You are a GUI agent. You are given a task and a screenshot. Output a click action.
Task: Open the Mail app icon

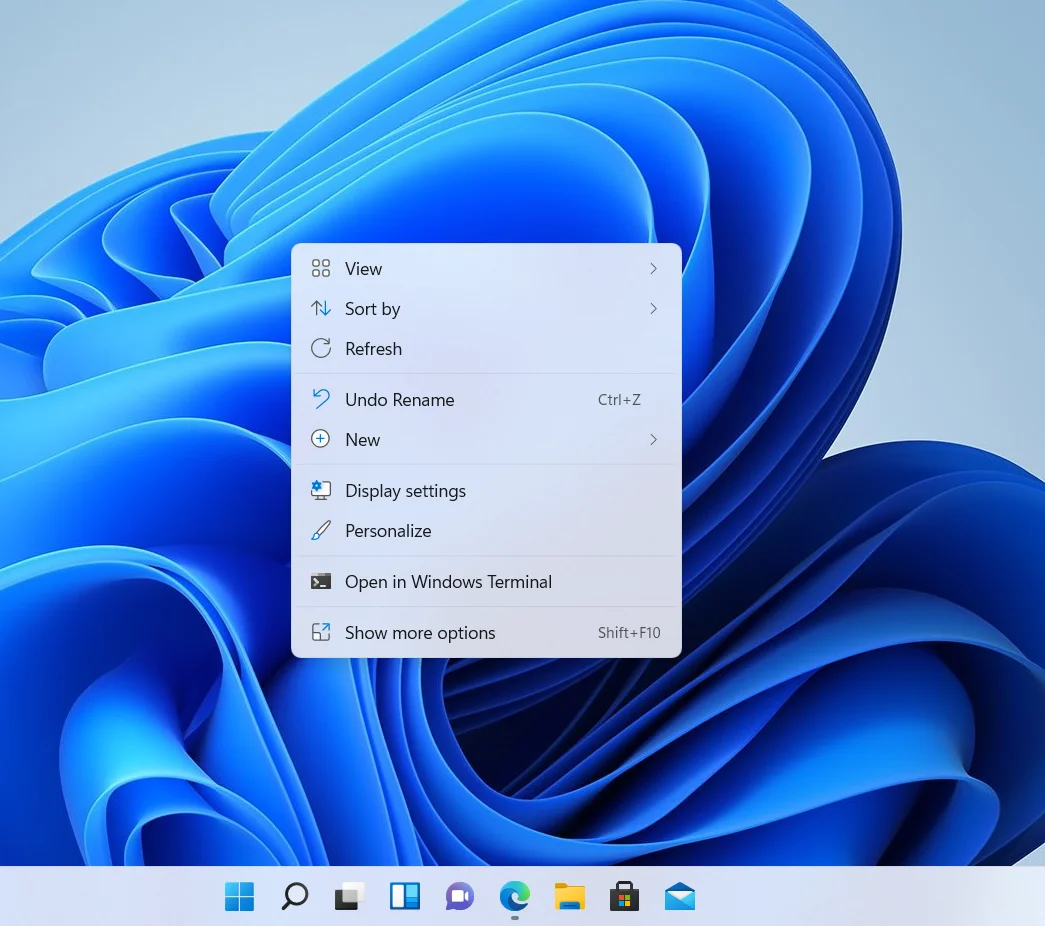pos(680,896)
